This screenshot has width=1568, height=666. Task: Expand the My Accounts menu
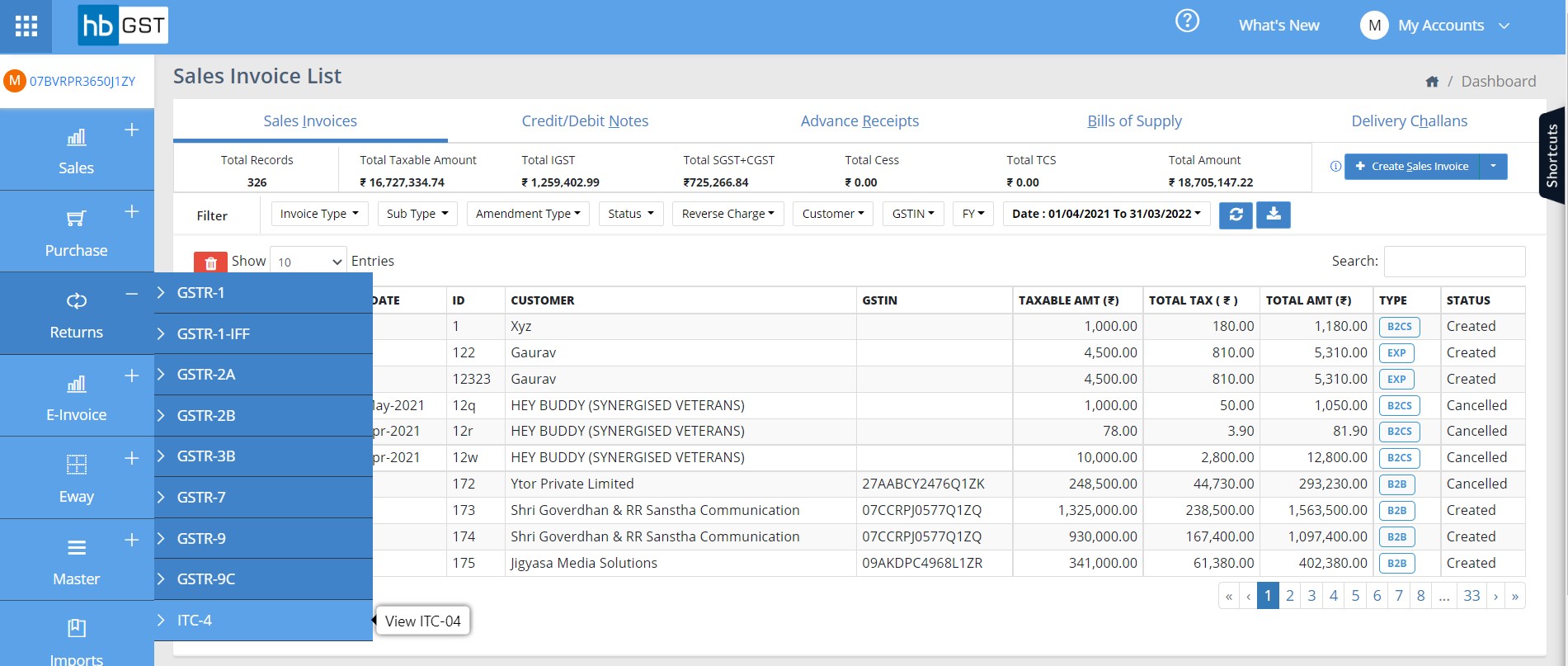[x=1453, y=26]
